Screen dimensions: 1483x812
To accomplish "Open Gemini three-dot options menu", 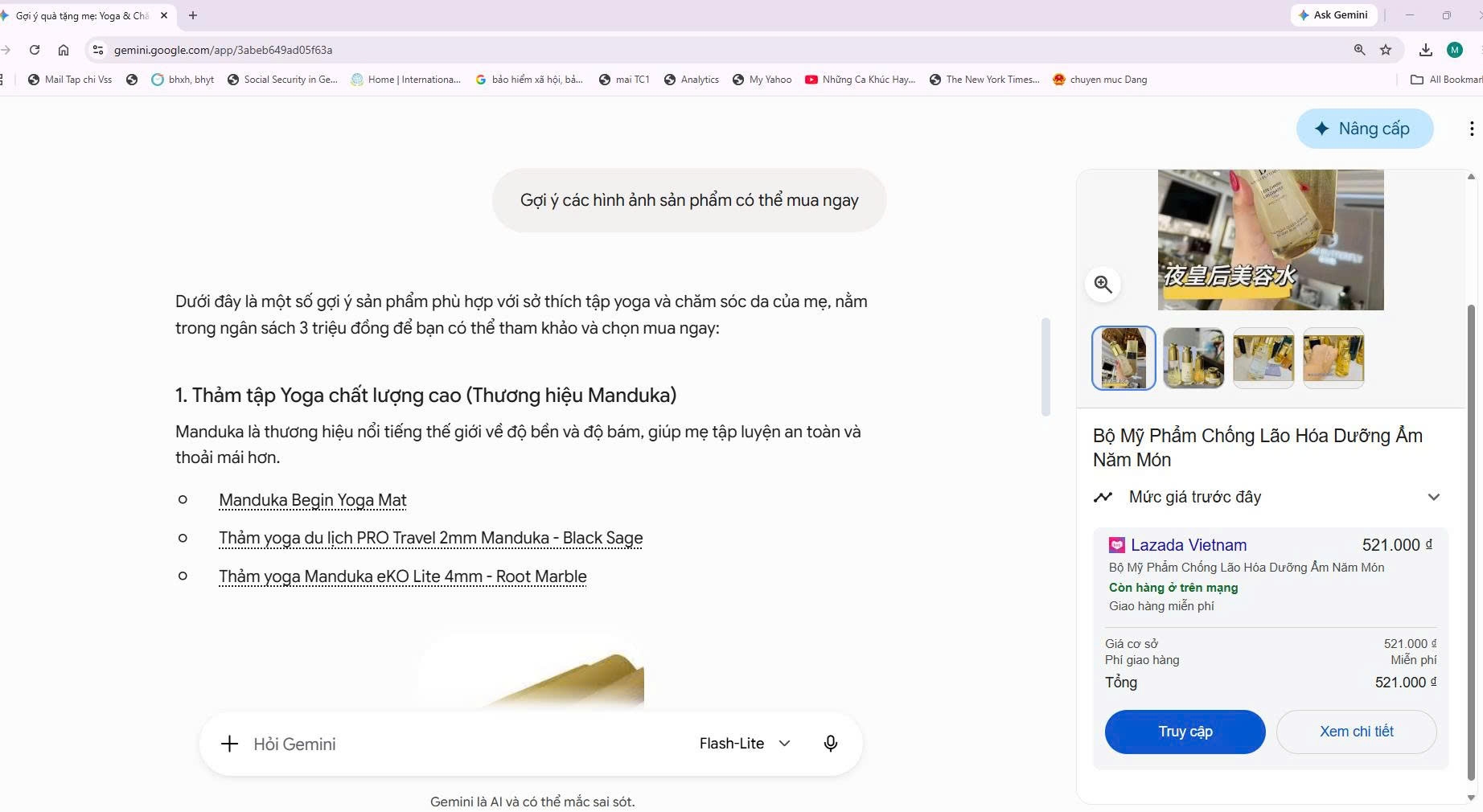I will 1471,129.
